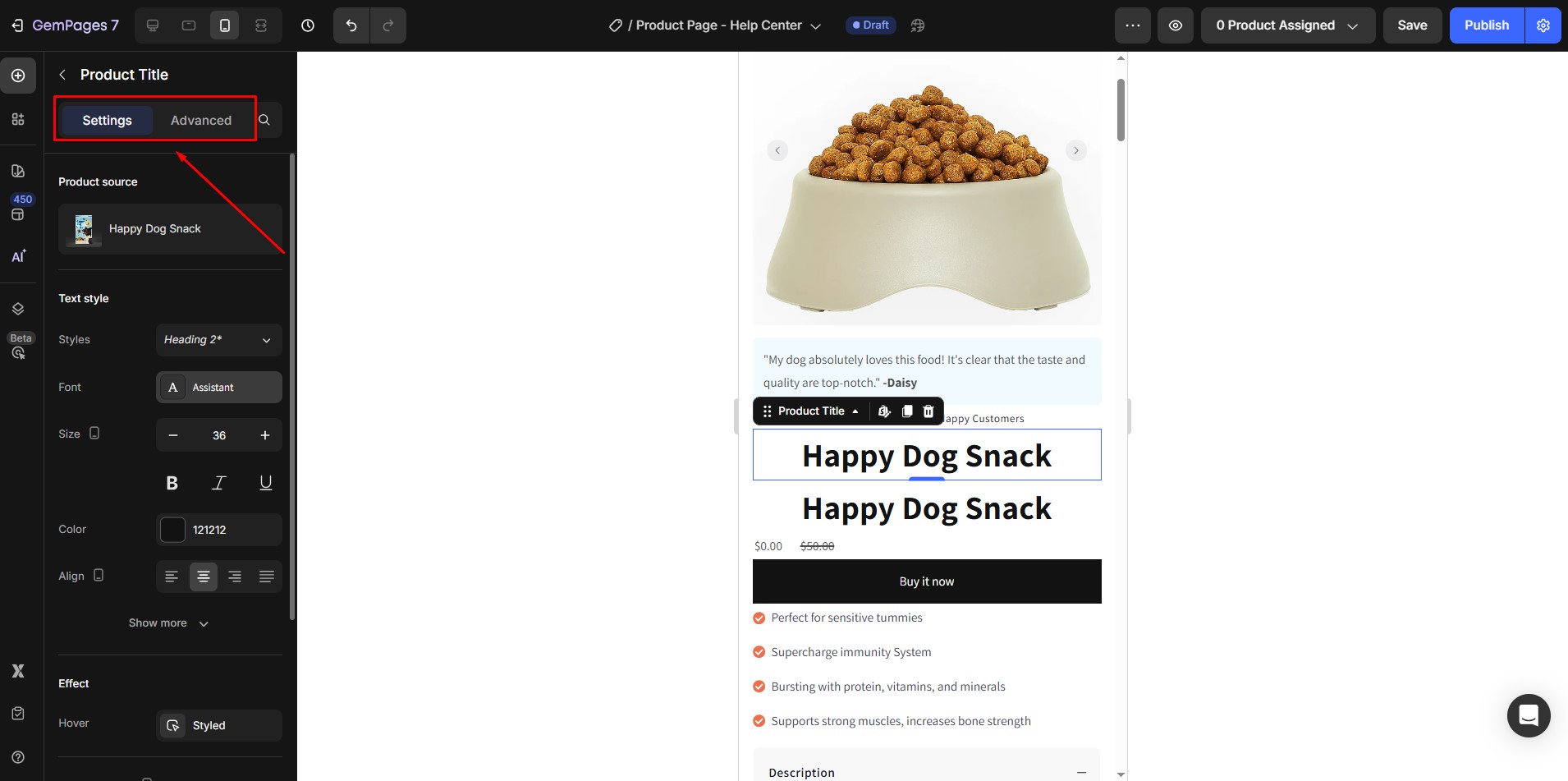Open the chat support bubble
Image resolution: width=1568 pixels, height=781 pixels.
1529,715
